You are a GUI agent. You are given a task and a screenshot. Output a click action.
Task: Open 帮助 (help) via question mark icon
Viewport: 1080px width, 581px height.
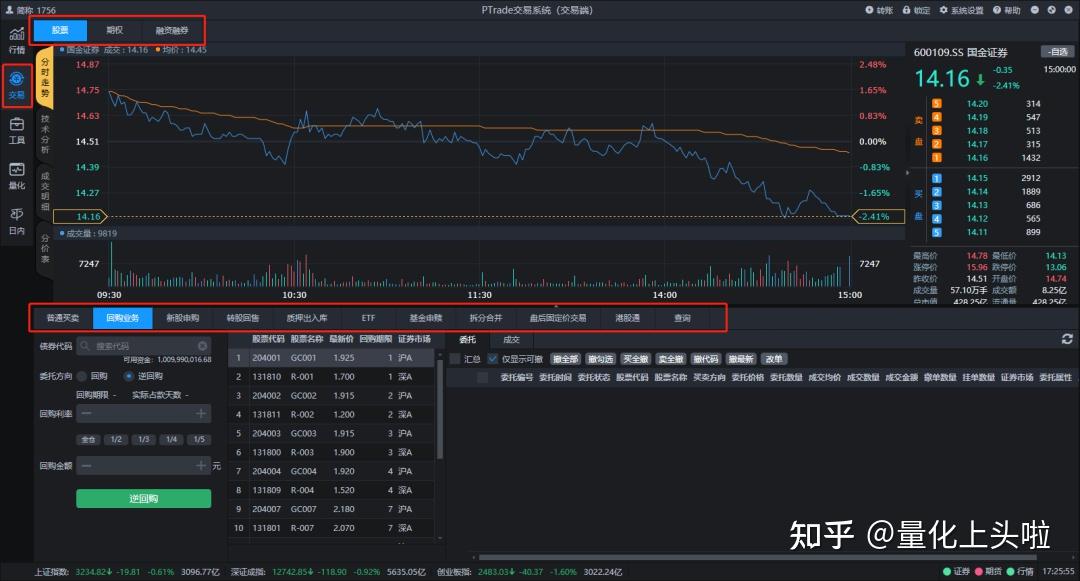pos(996,9)
